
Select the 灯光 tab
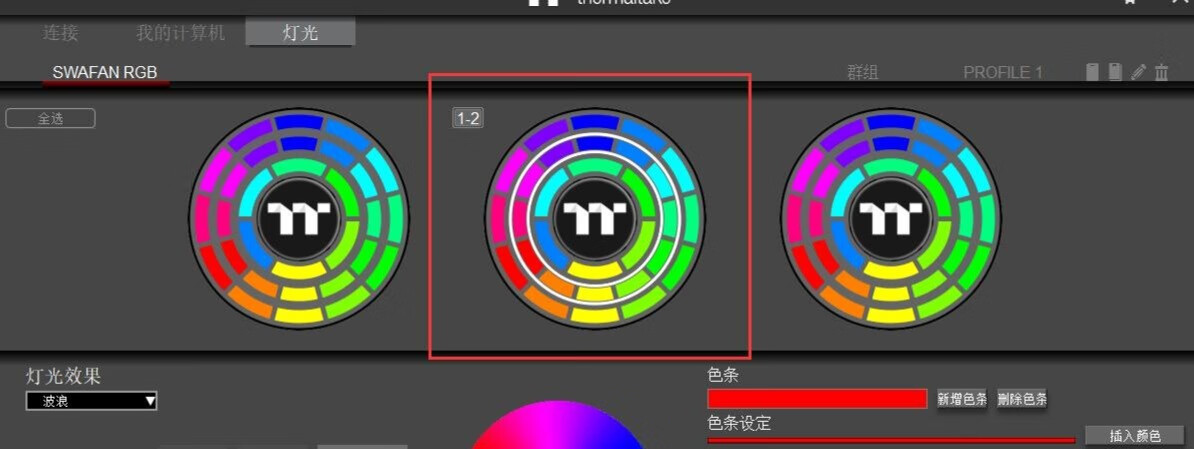click(x=301, y=33)
